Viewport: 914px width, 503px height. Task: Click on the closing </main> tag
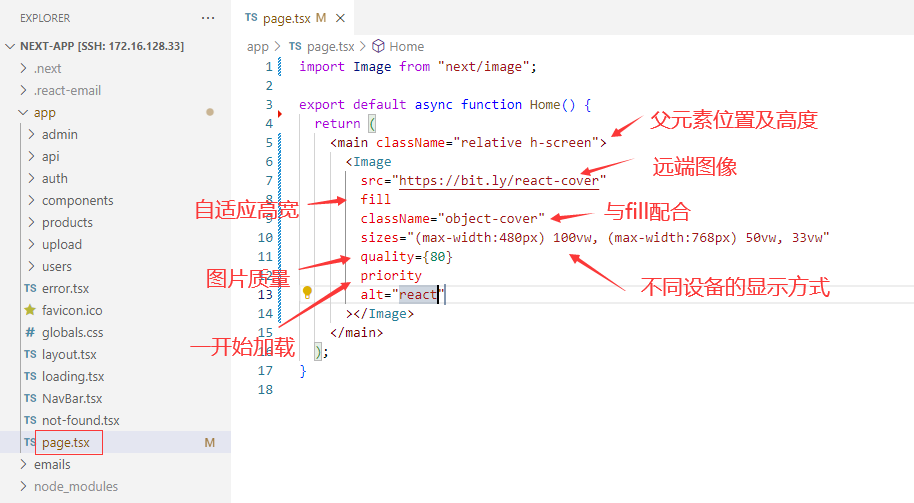[x=356, y=333]
